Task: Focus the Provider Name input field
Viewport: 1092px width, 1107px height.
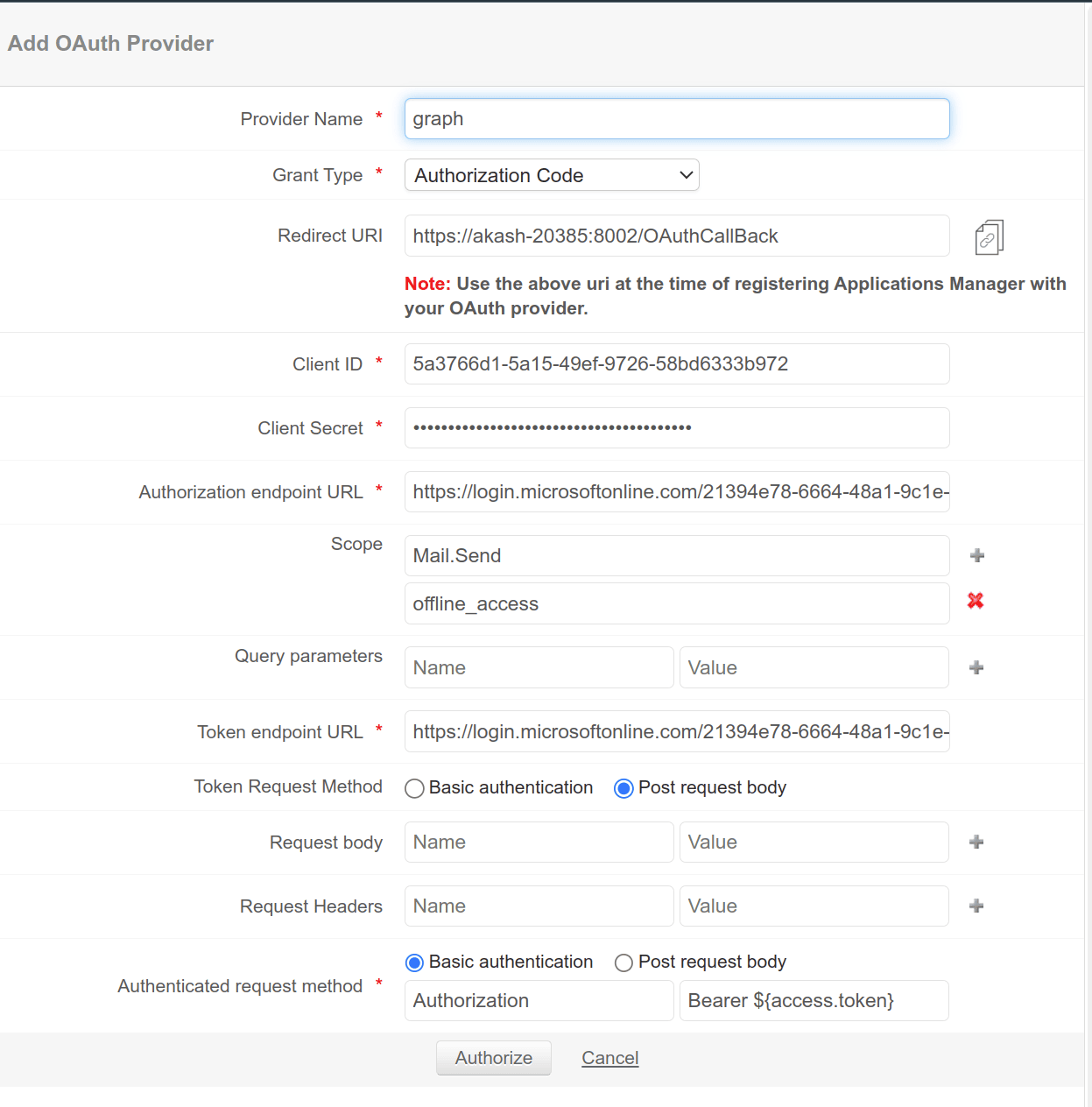Action: (x=676, y=119)
